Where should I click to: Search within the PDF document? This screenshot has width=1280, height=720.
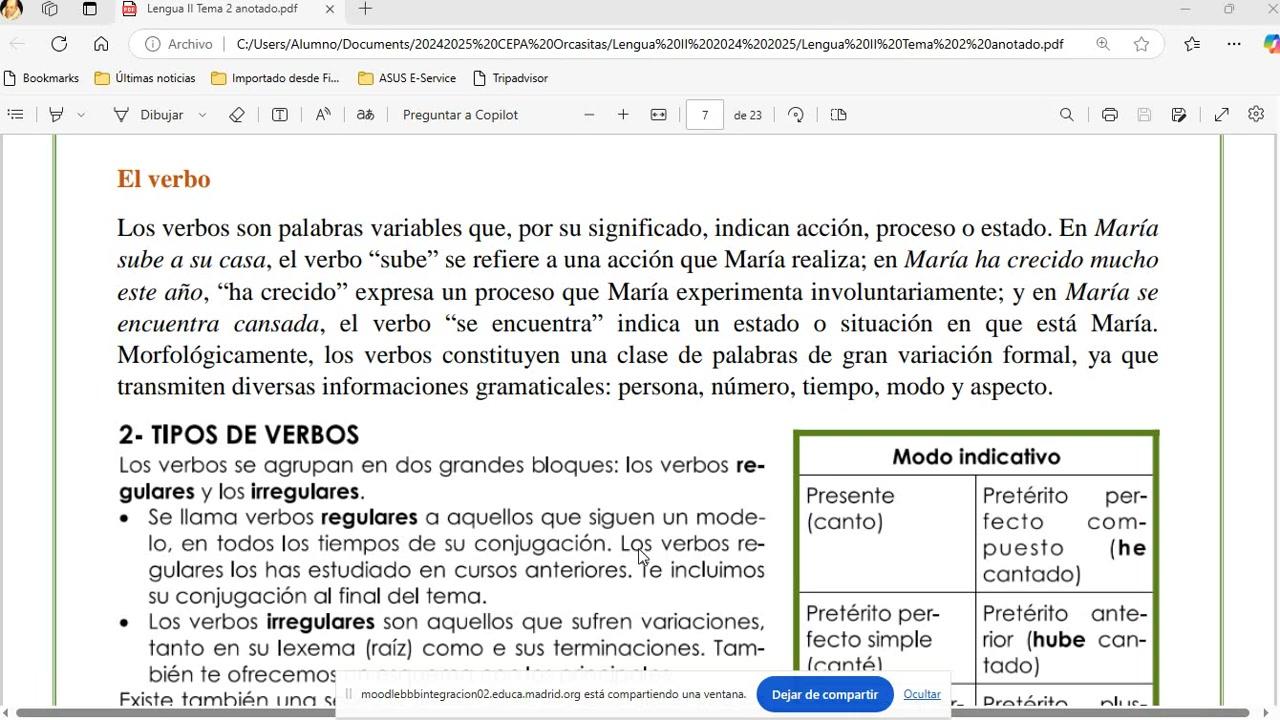1067,115
